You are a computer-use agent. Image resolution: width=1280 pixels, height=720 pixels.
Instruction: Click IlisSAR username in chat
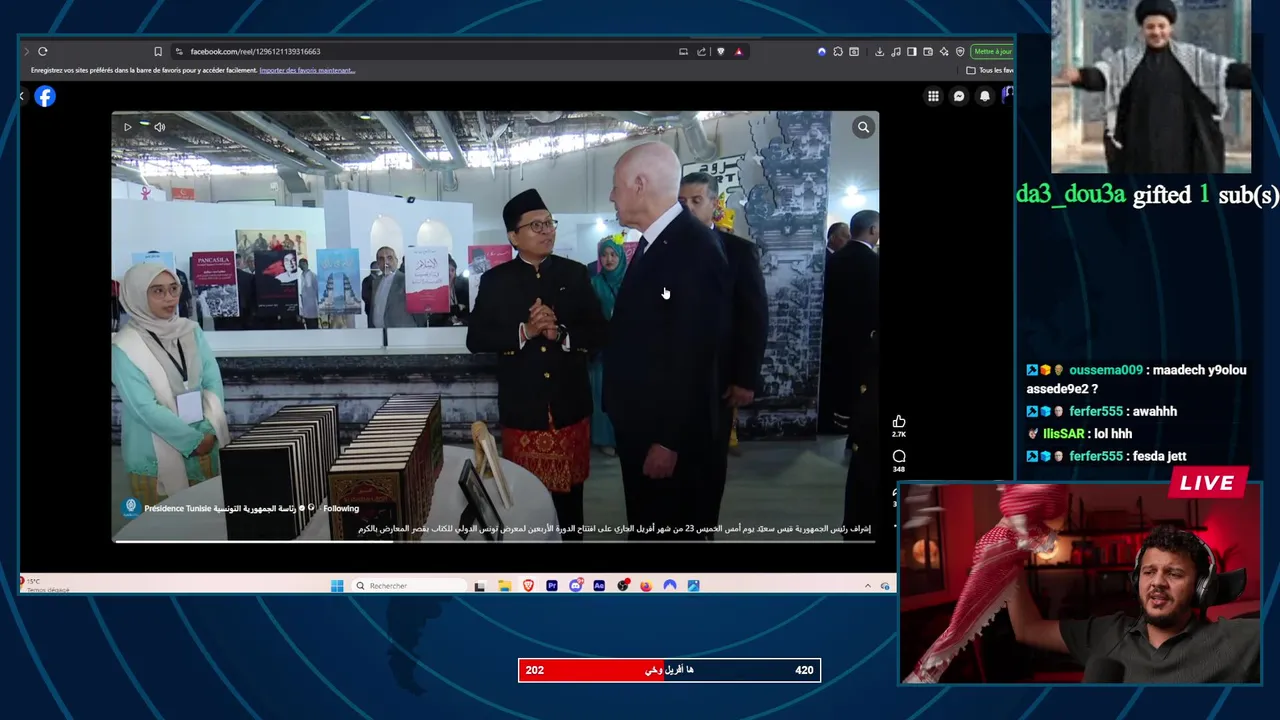click(1064, 434)
